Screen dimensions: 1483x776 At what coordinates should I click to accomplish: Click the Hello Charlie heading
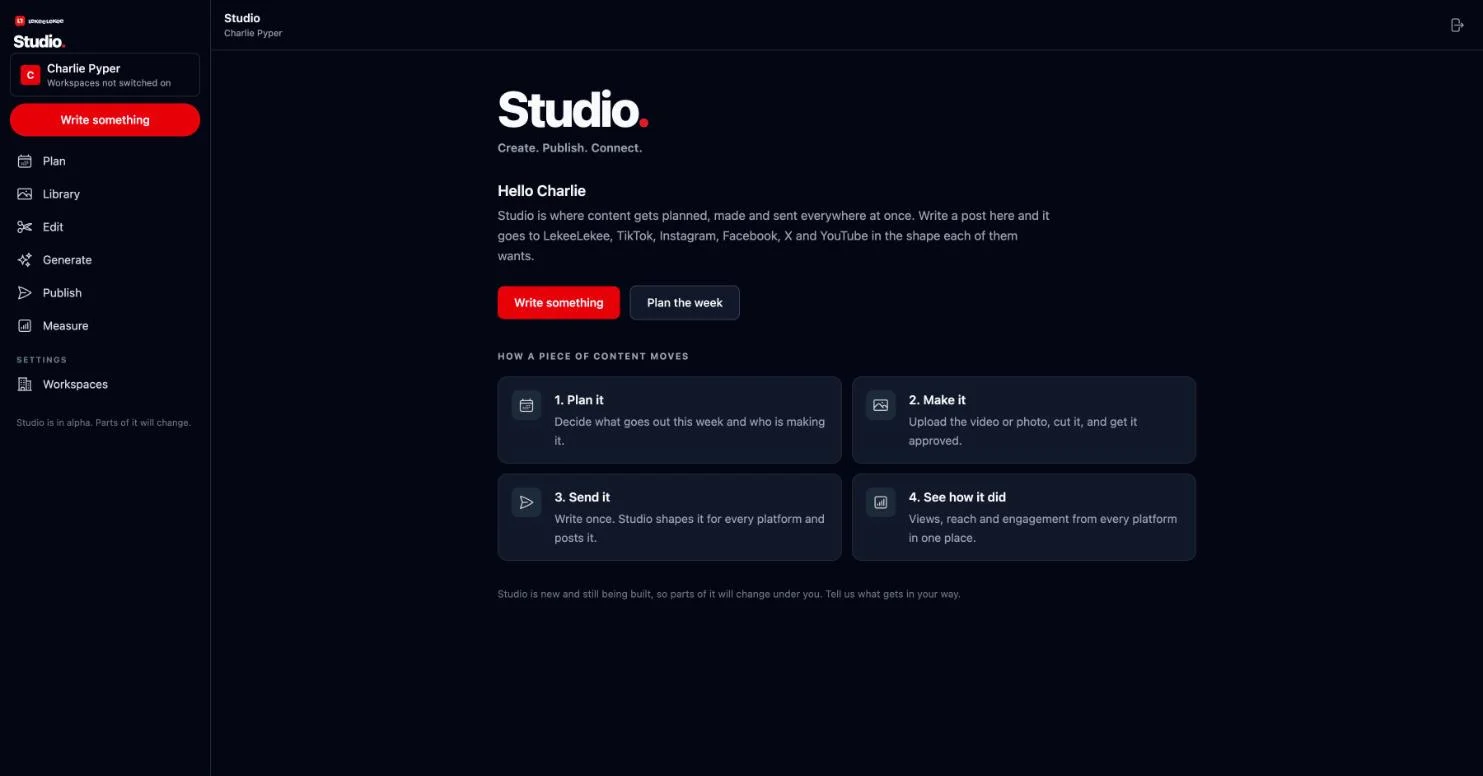point(542,191)
